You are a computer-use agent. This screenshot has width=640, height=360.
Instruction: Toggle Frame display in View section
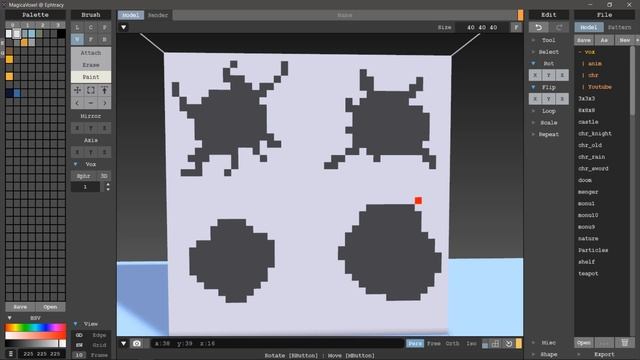(91, 355)
